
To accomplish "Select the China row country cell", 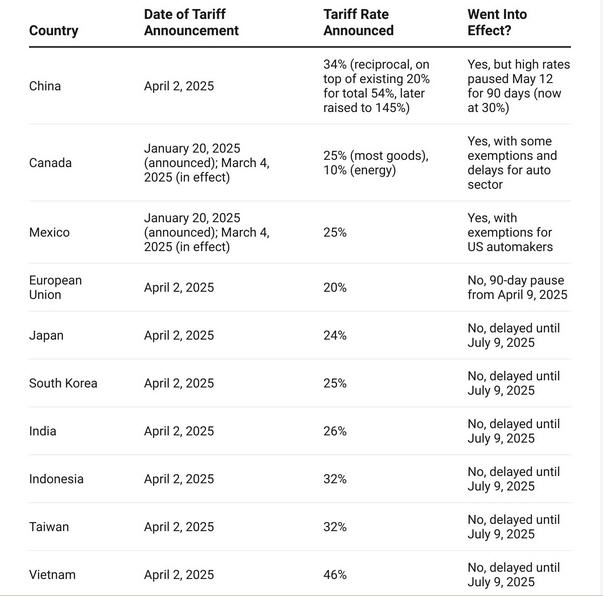I will (x=45, y=86).
